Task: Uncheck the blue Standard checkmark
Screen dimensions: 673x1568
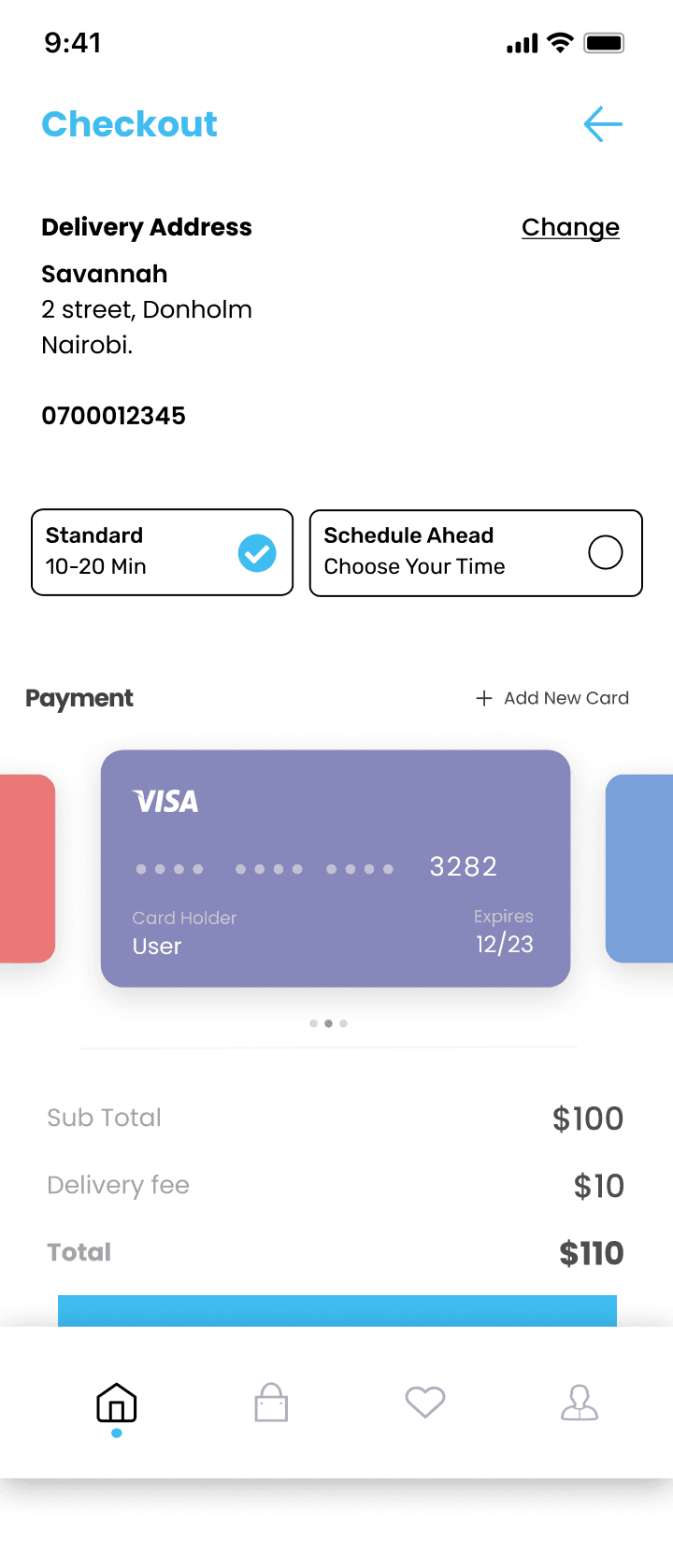Action: 257,552
